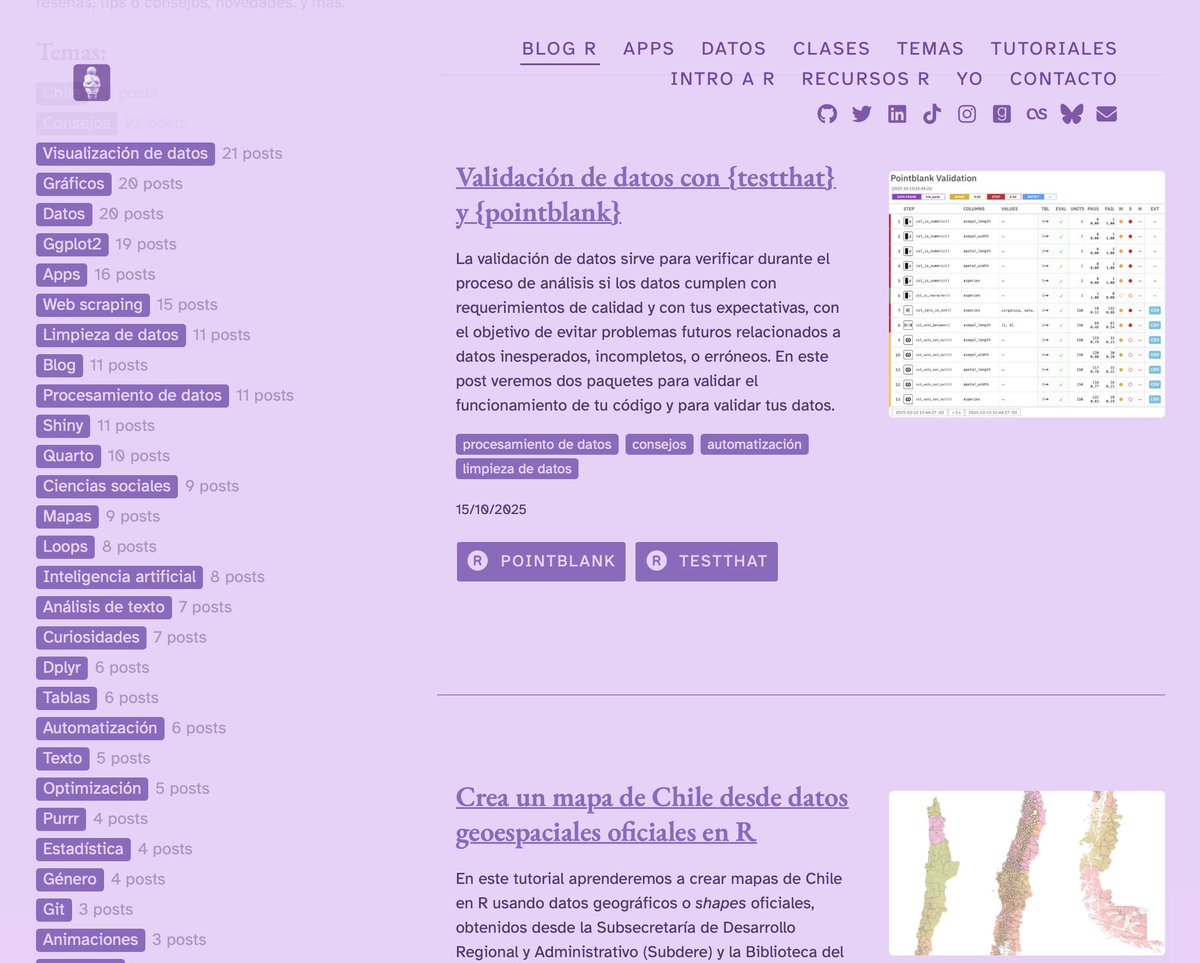Open the Chile maps thumbnail image
The height and width of the screenshot is (963, 1200).
(1027, 873)
